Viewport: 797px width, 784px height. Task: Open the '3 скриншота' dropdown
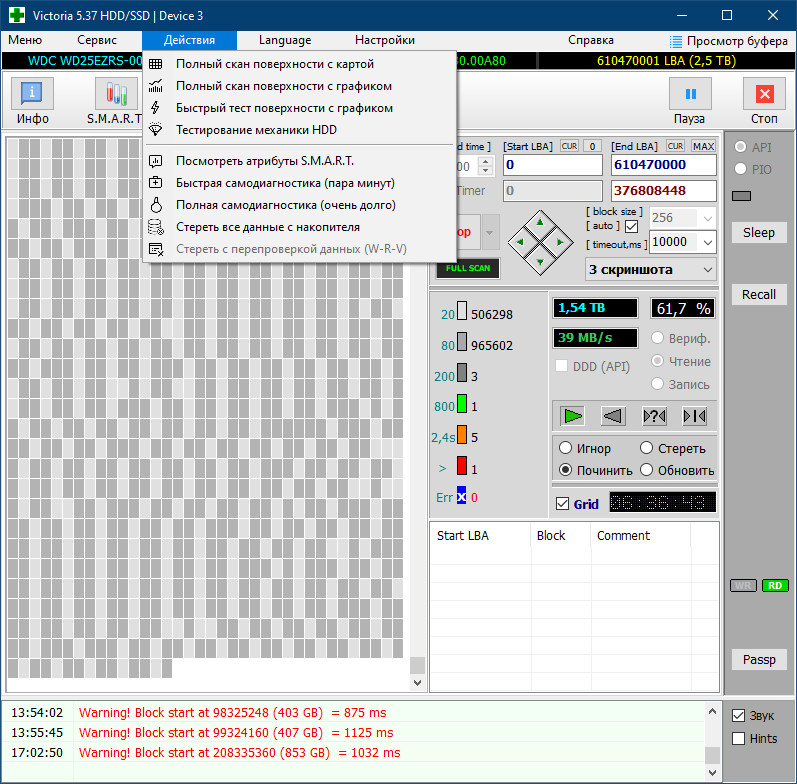point(651,269)
